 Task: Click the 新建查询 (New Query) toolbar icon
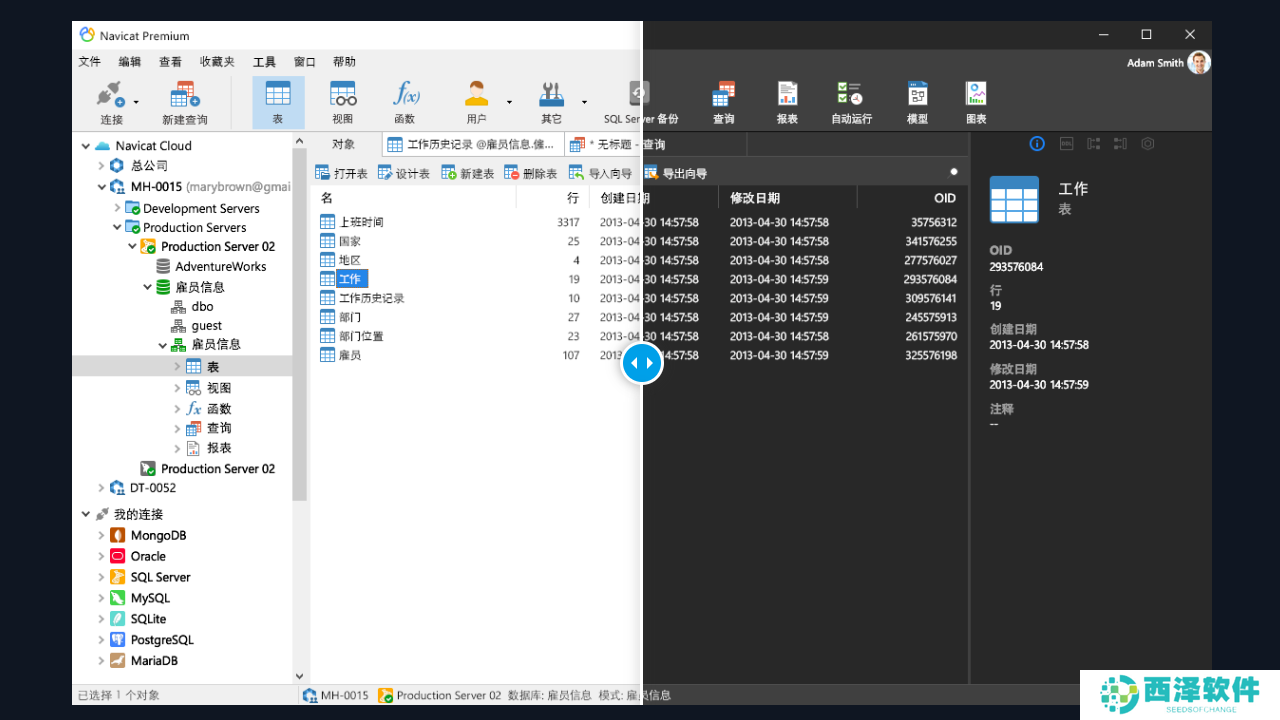click(184, 95)
